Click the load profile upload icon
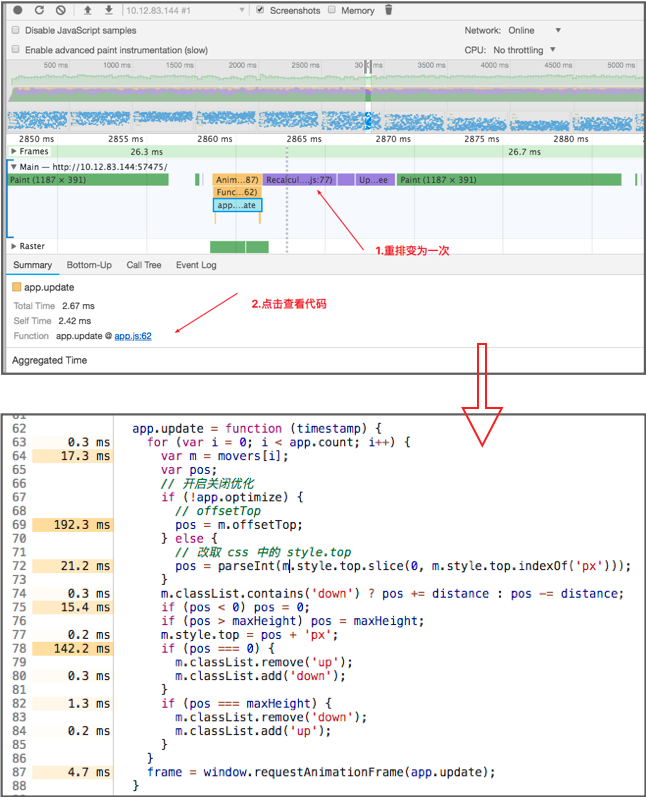The image size is (646, 797). (87, 10)
